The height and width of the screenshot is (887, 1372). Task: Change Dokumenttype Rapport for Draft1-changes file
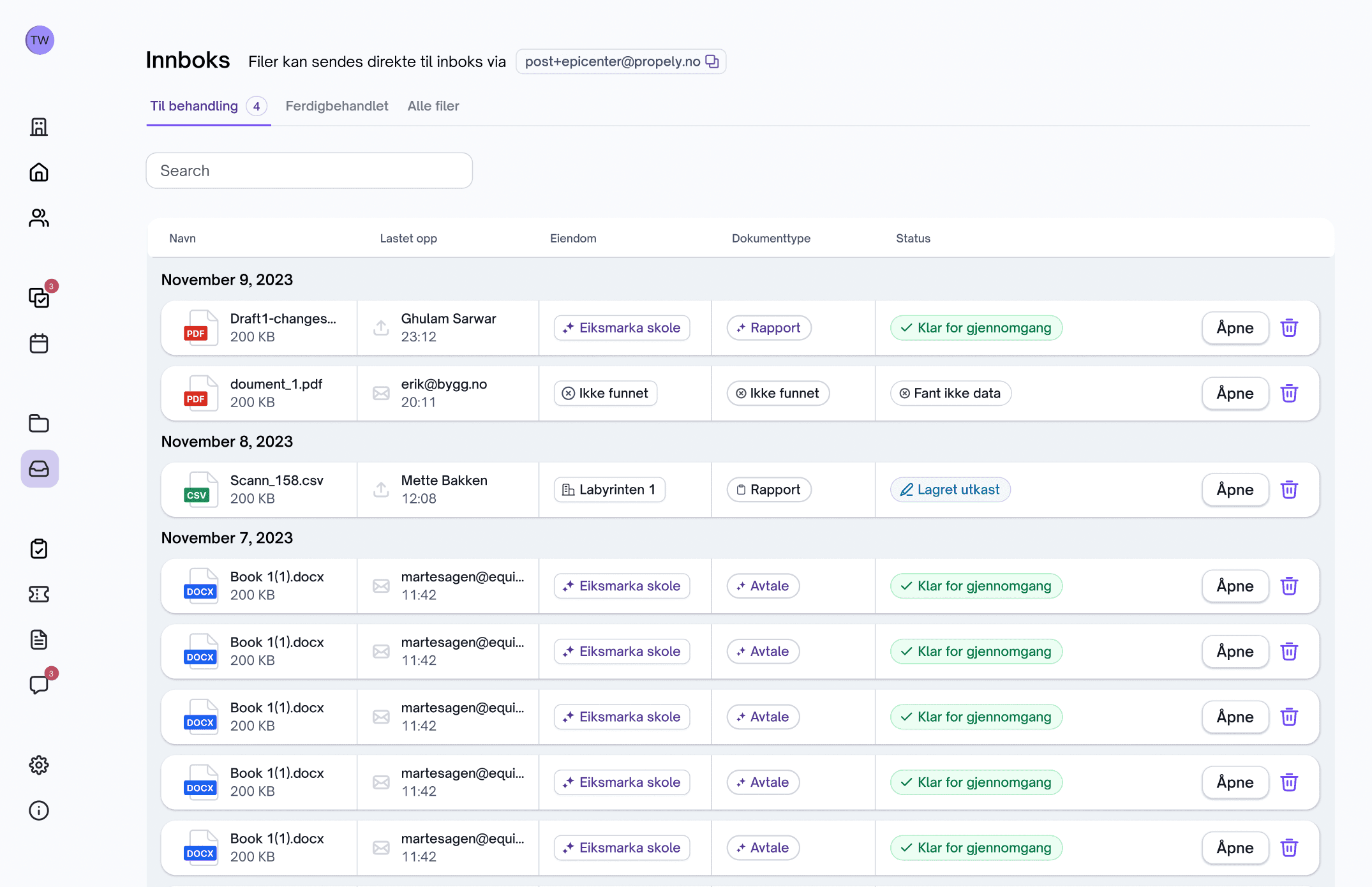click(769, 327)
